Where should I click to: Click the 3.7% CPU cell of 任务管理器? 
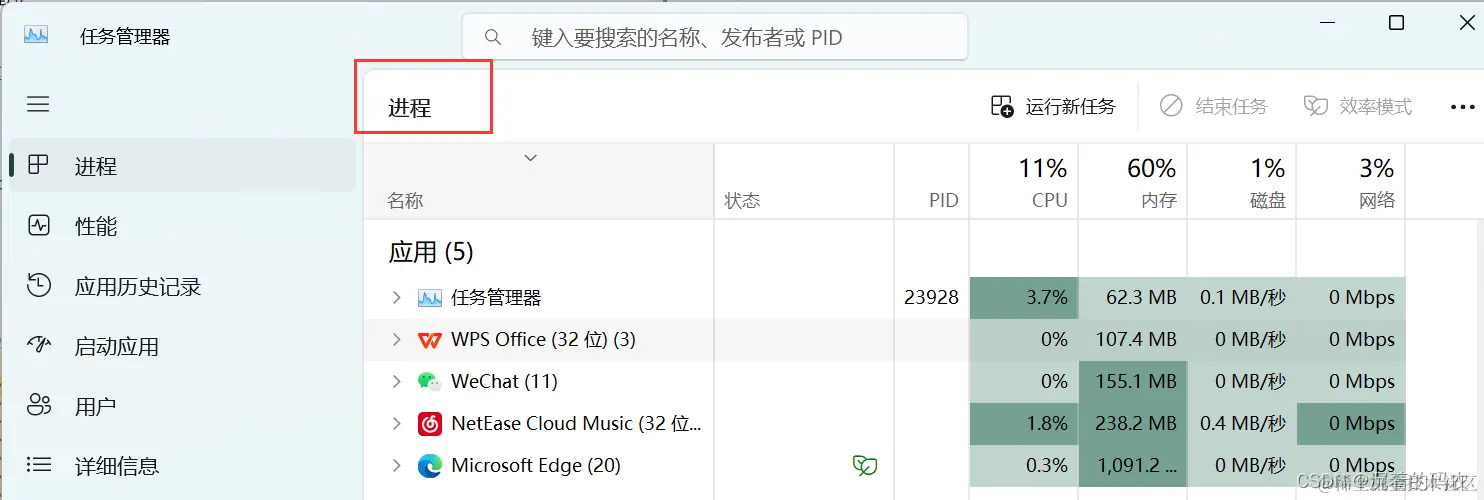1024,297
